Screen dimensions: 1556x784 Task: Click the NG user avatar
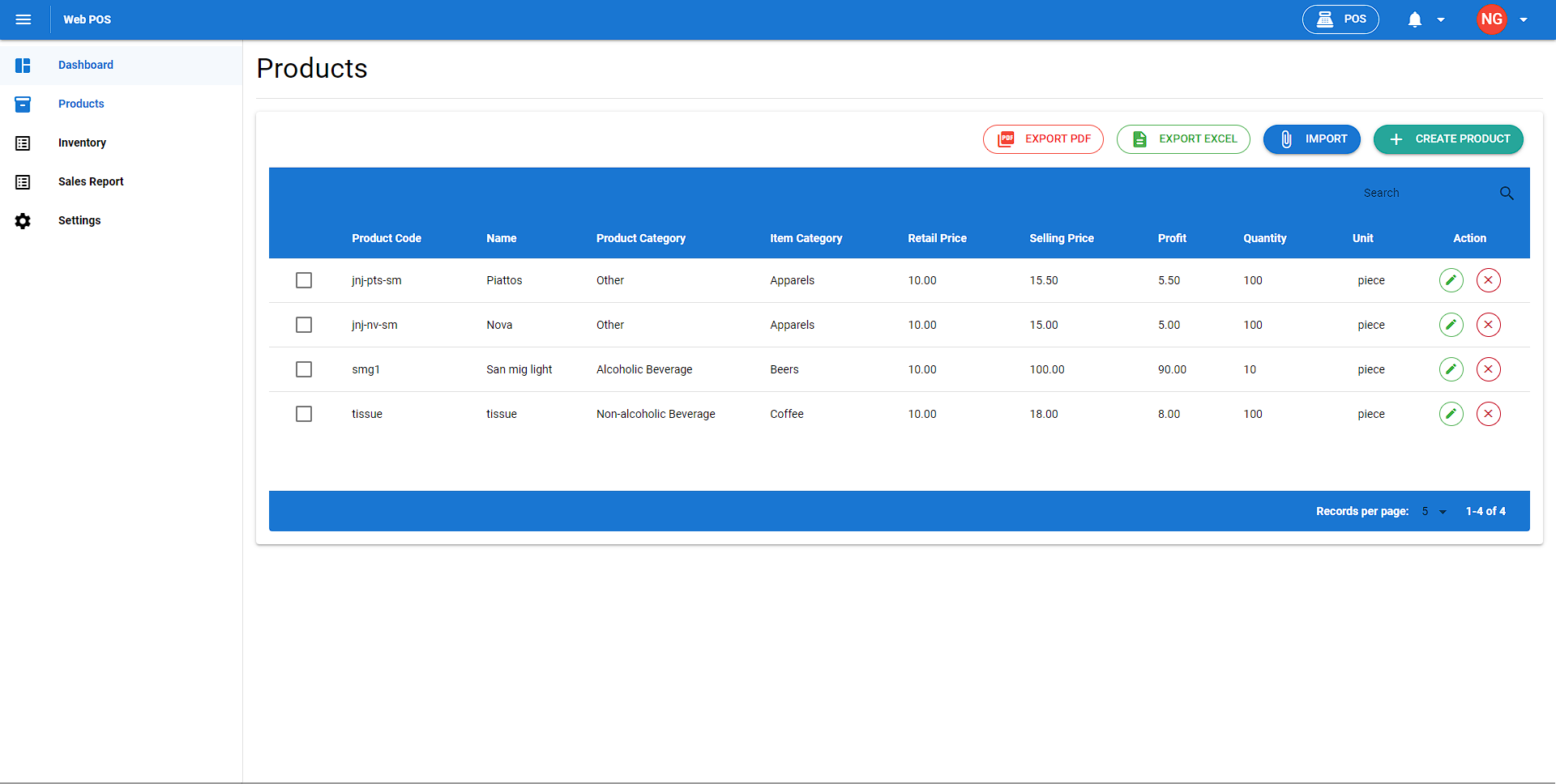pos(1491,19)
